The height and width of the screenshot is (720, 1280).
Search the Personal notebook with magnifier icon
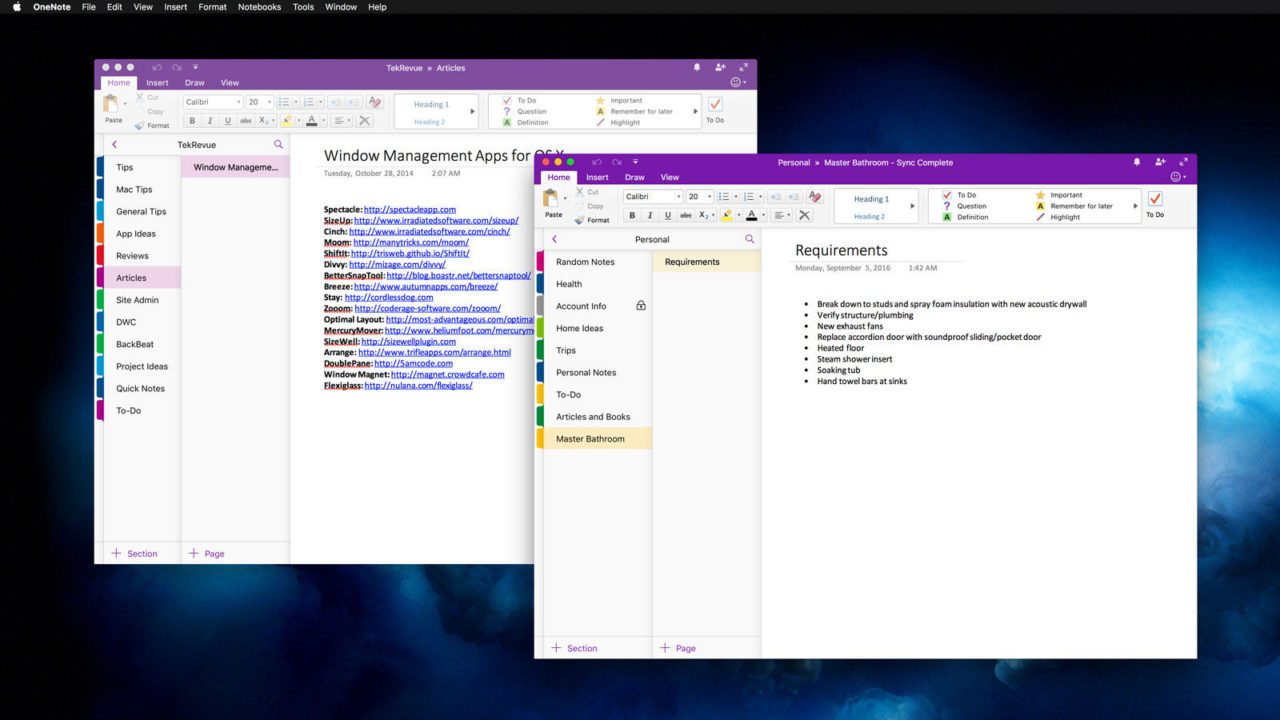(x=750, y=240)
